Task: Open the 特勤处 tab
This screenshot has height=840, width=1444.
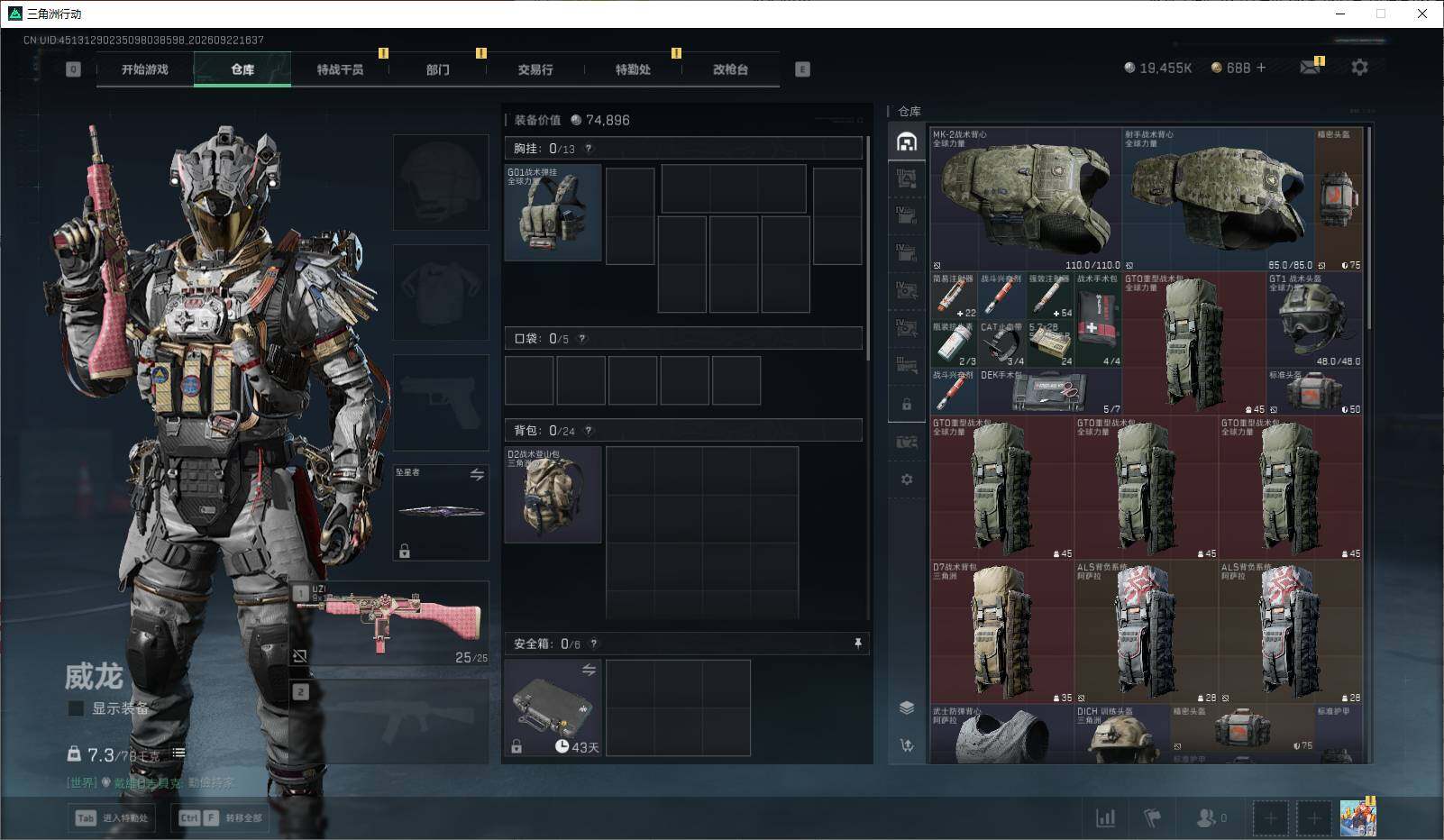Action: [633, 69]
